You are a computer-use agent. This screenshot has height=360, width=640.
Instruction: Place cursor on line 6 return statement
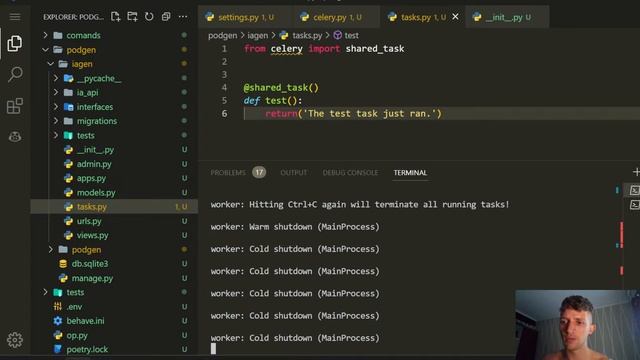(x=353, y=113)
